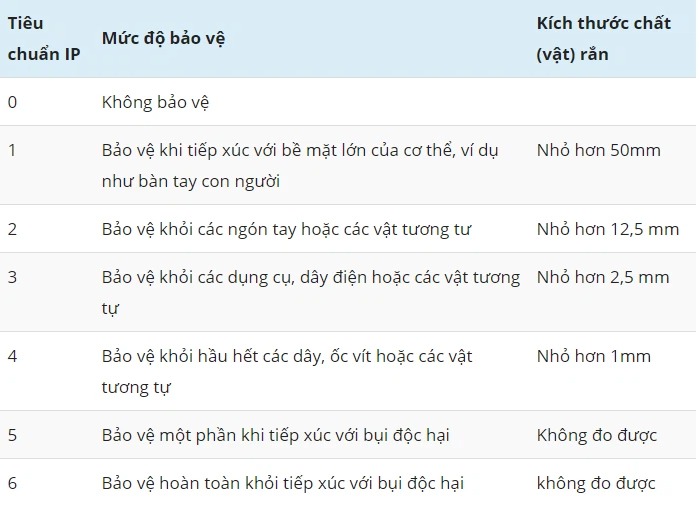Click IP standard number 6
The image size is (699, 506).
pos(12,483)
